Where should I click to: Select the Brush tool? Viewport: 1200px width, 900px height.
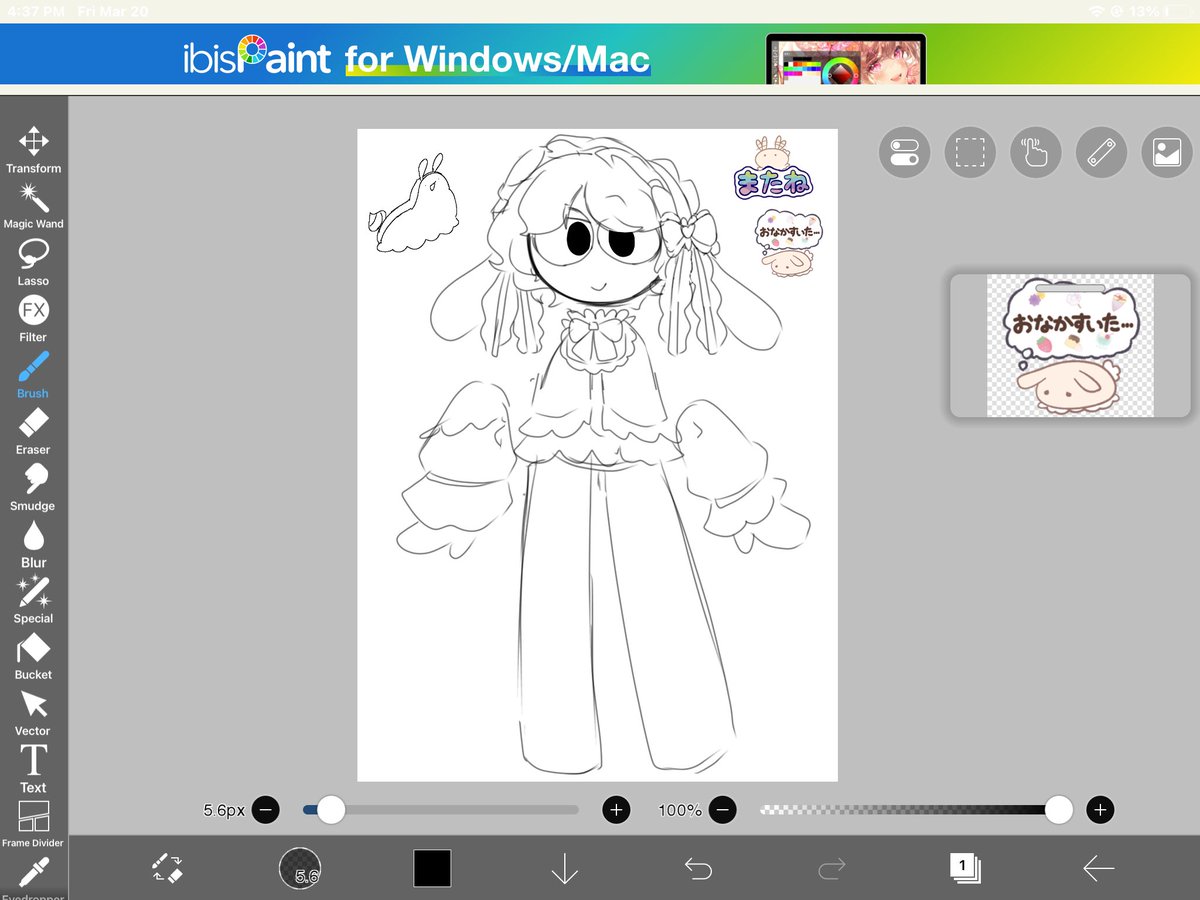33,375
